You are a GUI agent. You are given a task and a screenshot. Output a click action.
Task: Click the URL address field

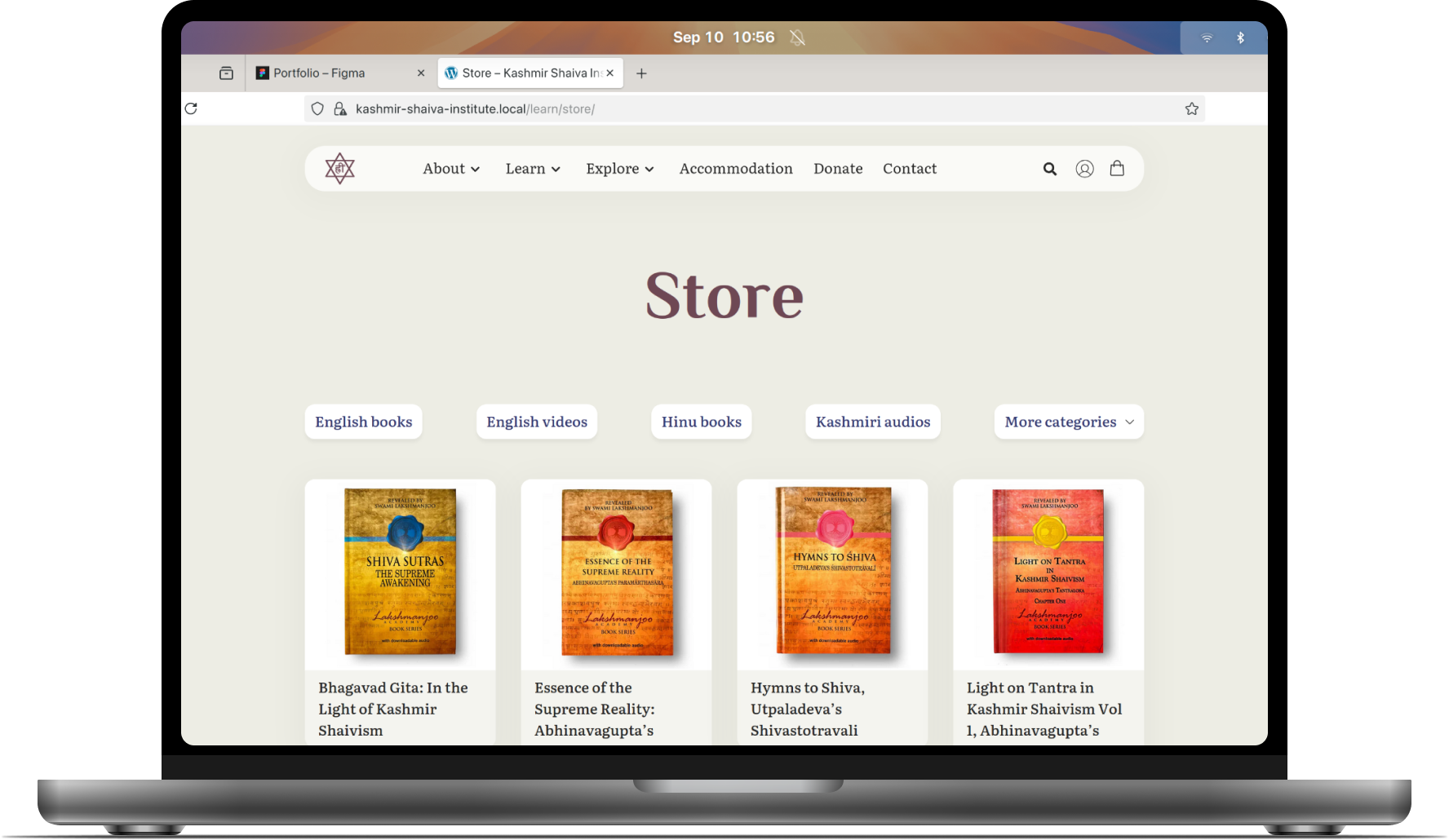(x=734, y=108)
